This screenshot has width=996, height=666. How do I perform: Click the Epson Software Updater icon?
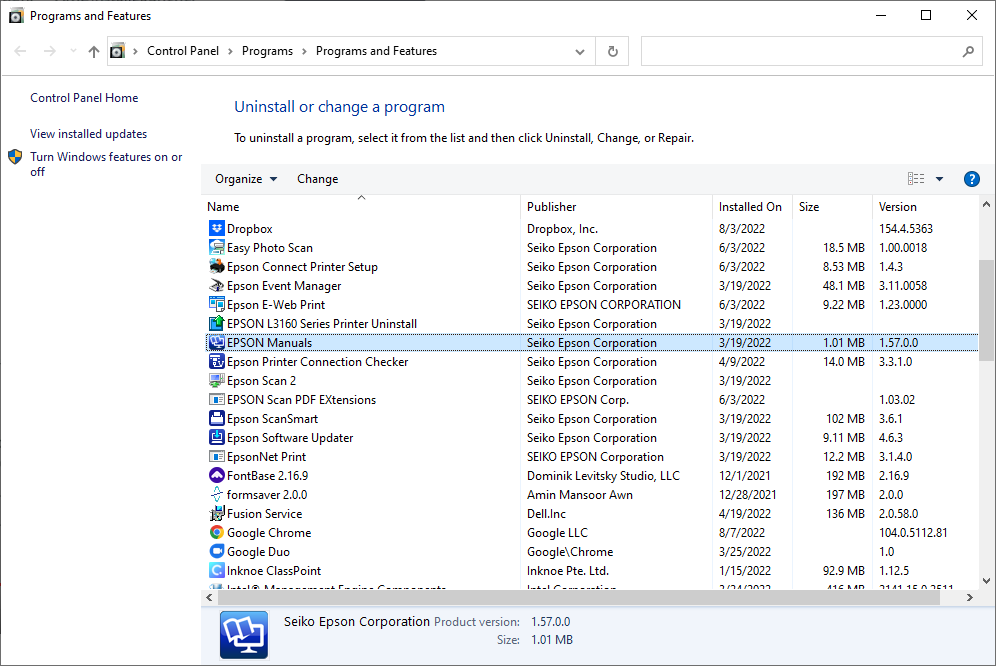(217, 437)
